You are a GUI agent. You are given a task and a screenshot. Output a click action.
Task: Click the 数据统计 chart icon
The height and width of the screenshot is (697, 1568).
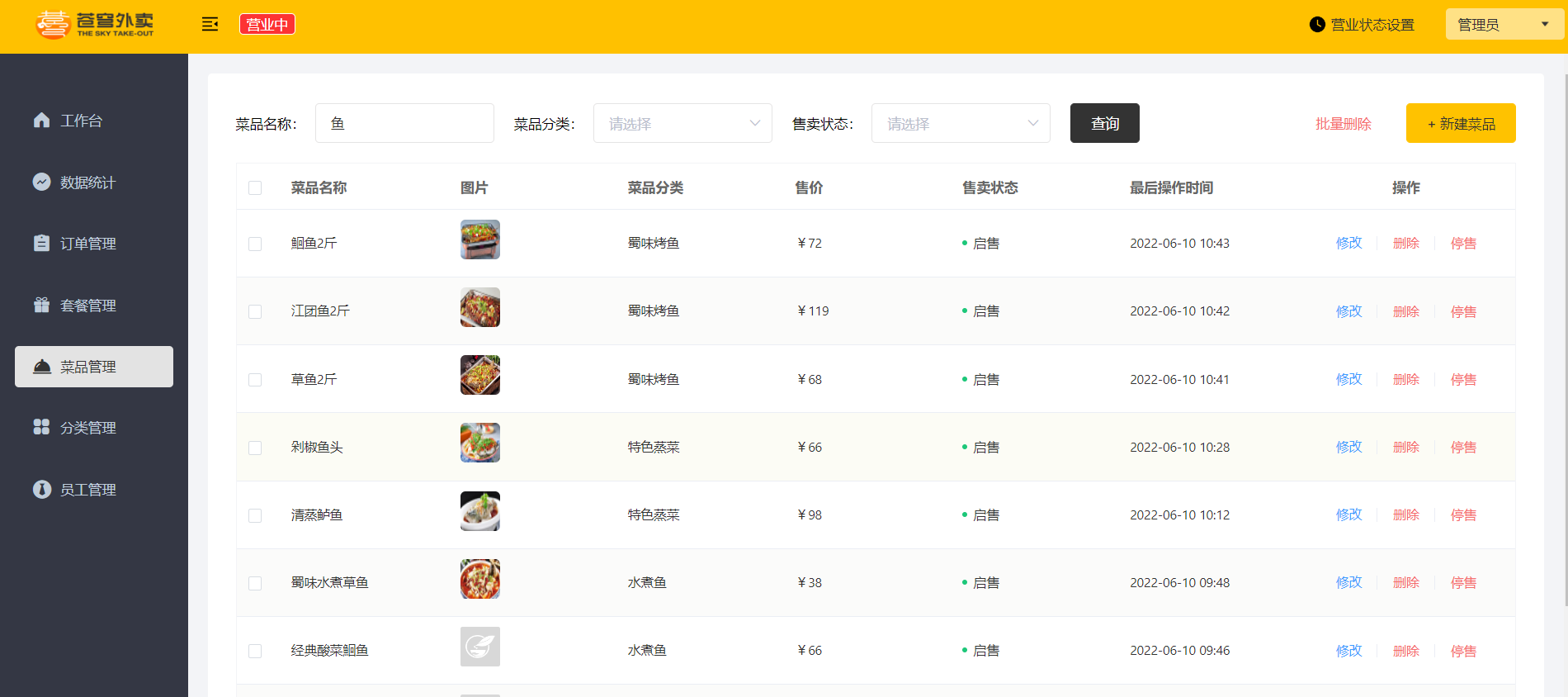(41, 182)
